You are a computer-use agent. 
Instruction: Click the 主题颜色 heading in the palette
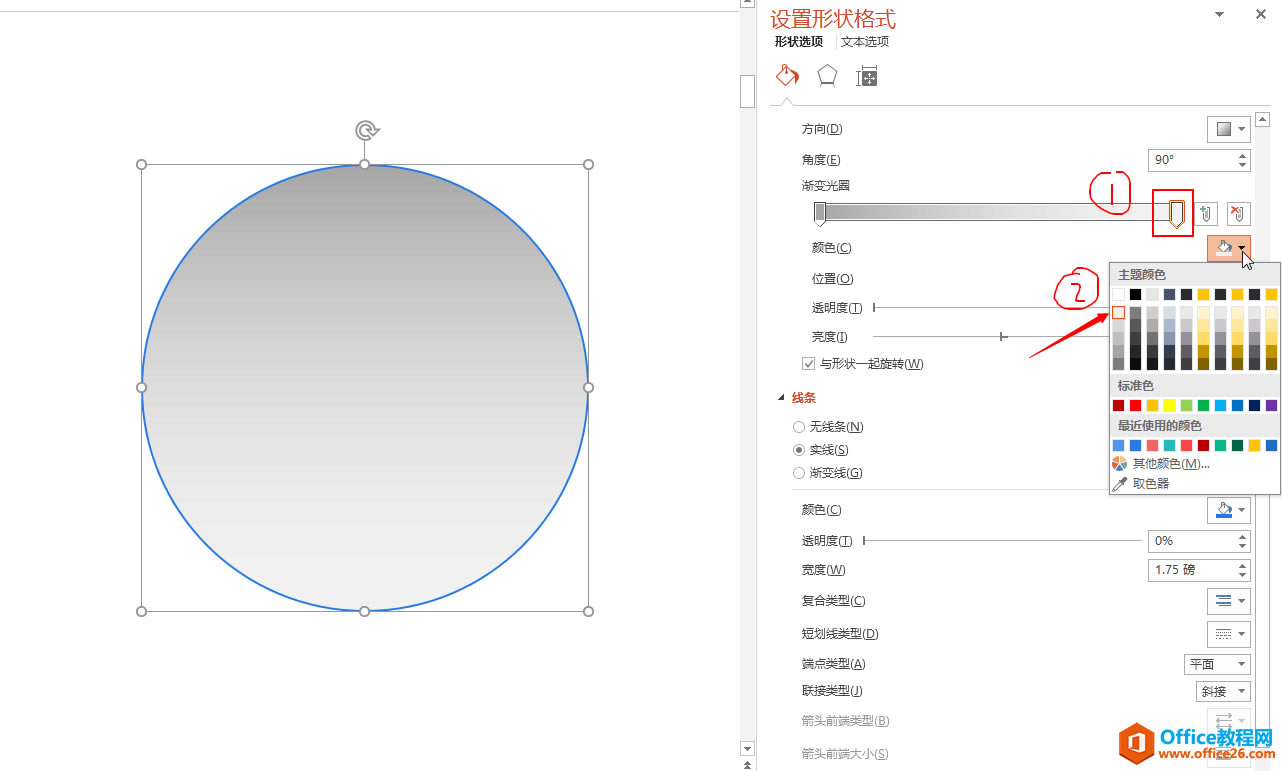(x=1142, y=274)
